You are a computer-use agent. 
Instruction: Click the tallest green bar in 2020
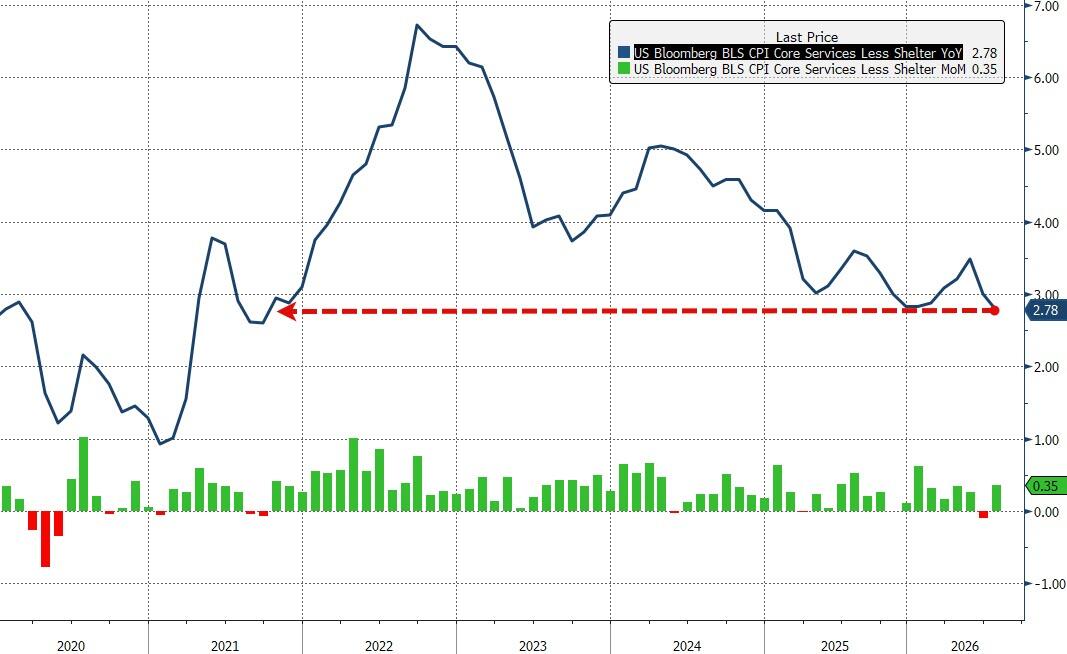coord(84,474)
